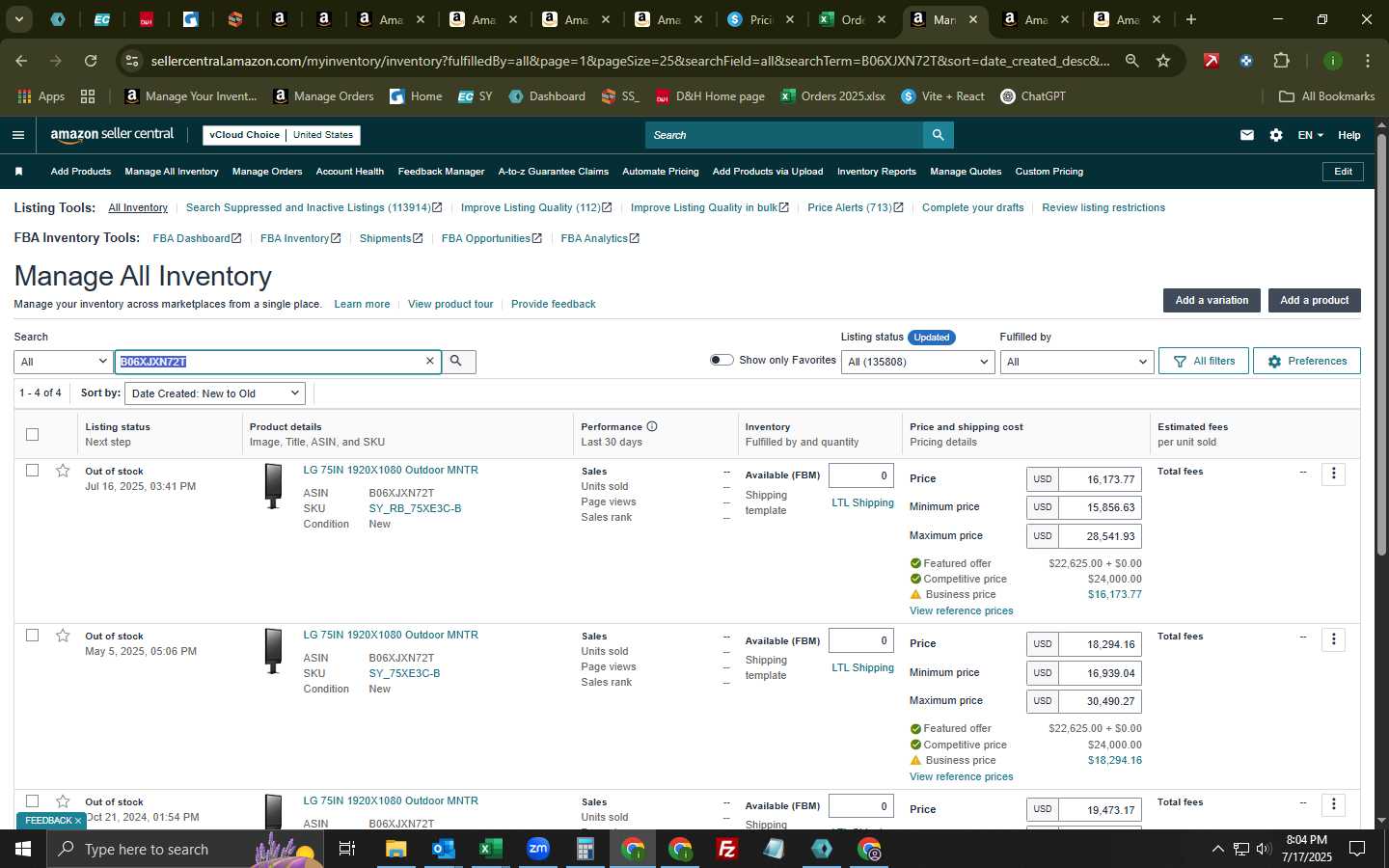Open the EN language dropdown
Screen dimensions: 1389x868
1310,135
